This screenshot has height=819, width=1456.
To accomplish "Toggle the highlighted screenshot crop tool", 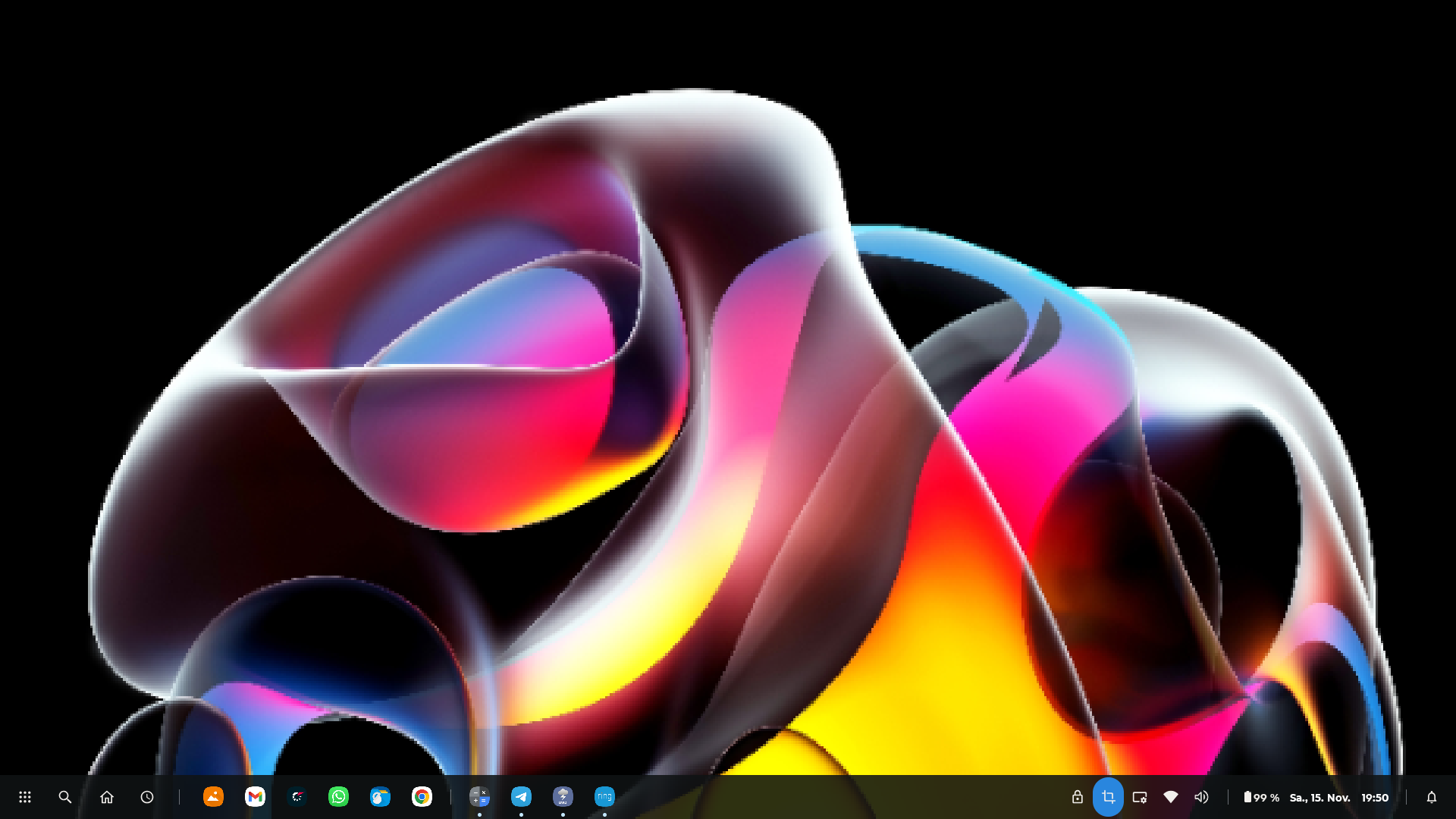I will [x=1108, y=797].
